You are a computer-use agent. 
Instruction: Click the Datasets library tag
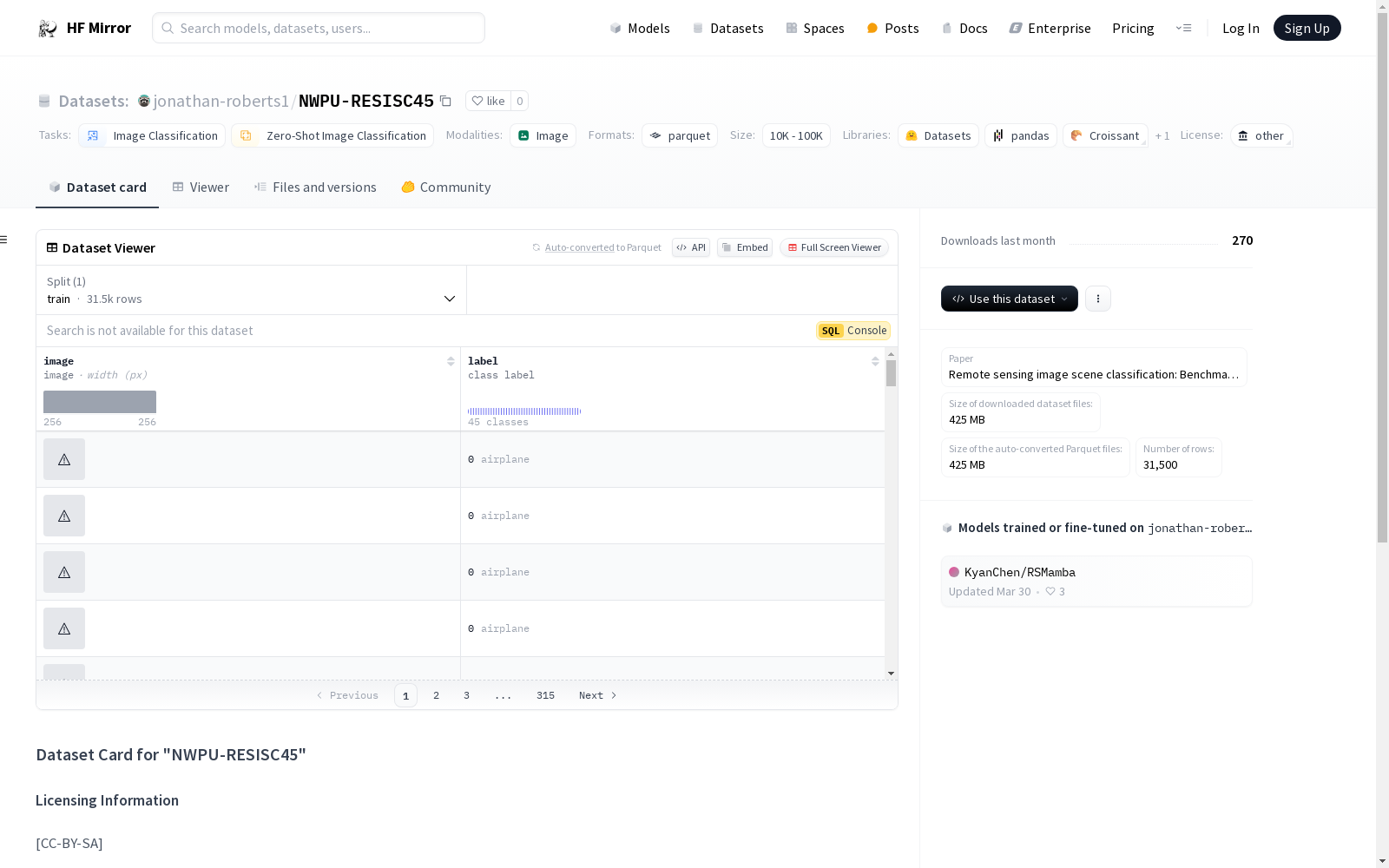pos(938,135)
